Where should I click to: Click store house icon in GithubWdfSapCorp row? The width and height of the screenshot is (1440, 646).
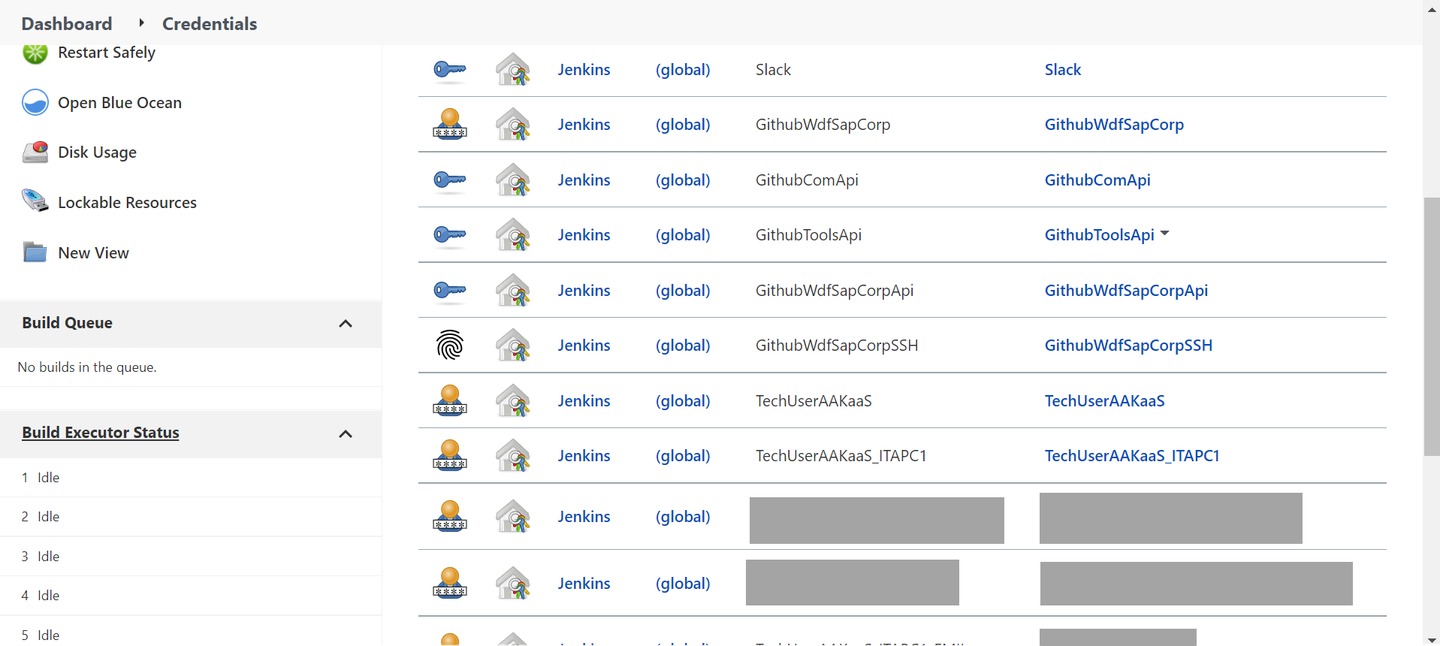(513, 124)
